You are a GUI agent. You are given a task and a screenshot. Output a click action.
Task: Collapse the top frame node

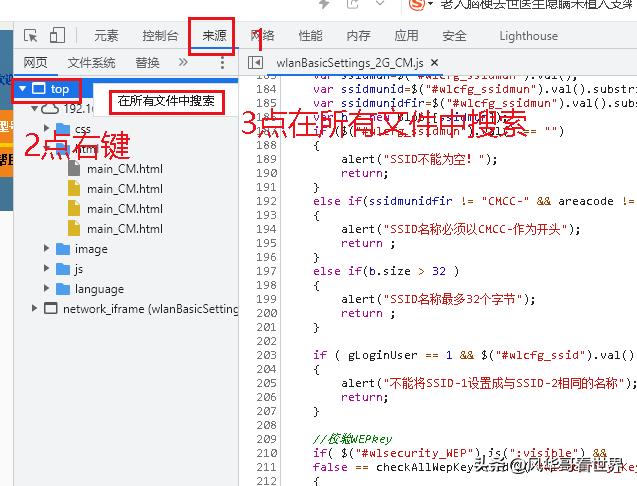pos(22,89)
